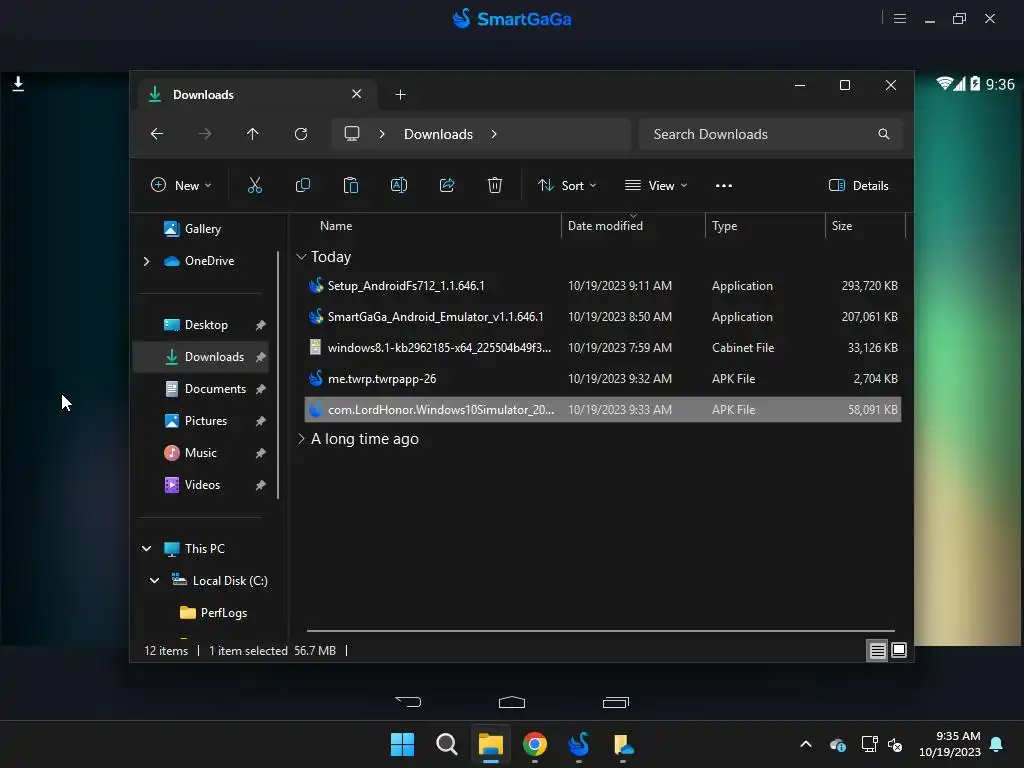Refresh the Downloads folder
Screen dimensions: 1024x768
(300, 134)
